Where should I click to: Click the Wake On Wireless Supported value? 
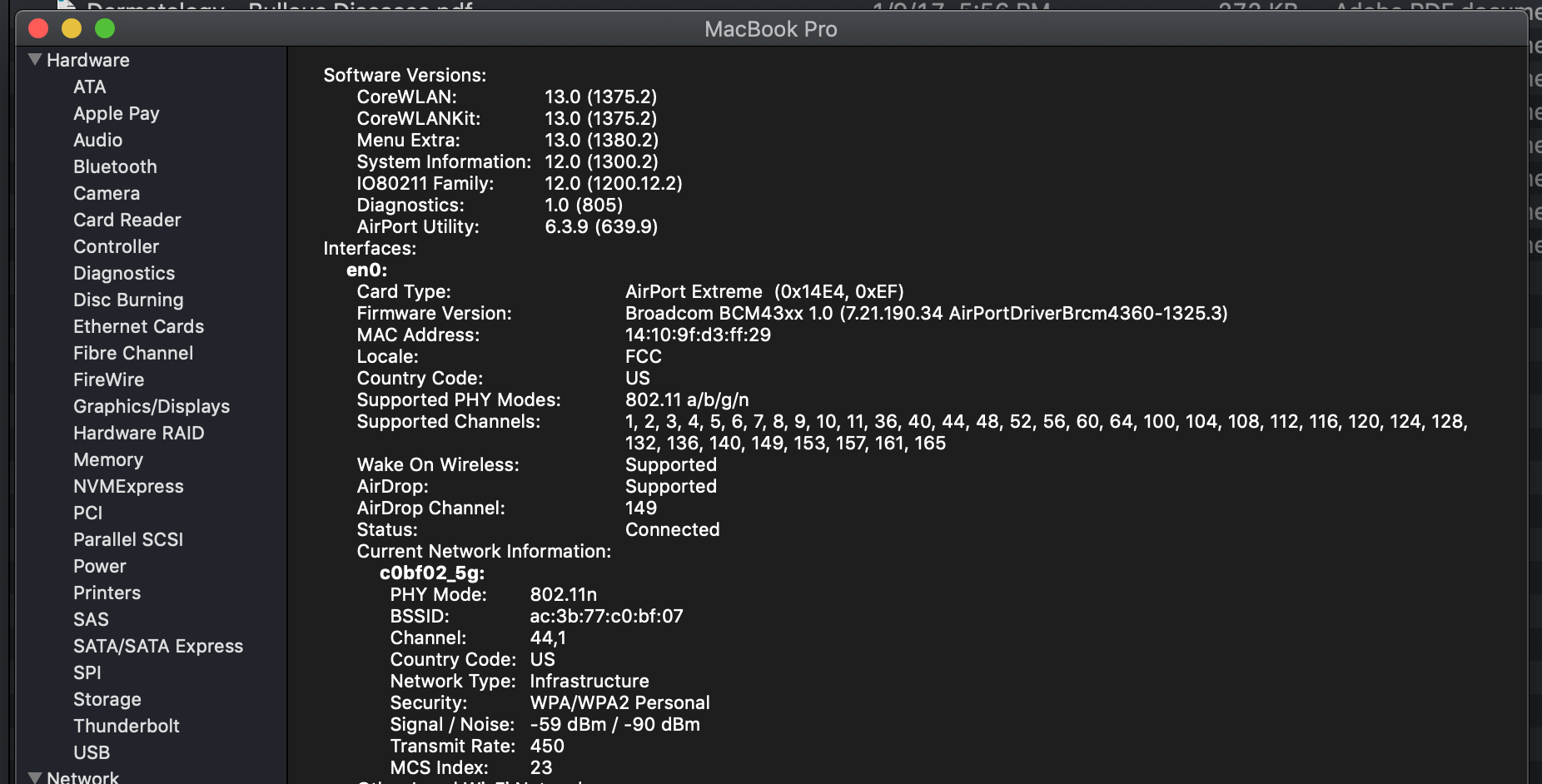(x=670, y=464)
